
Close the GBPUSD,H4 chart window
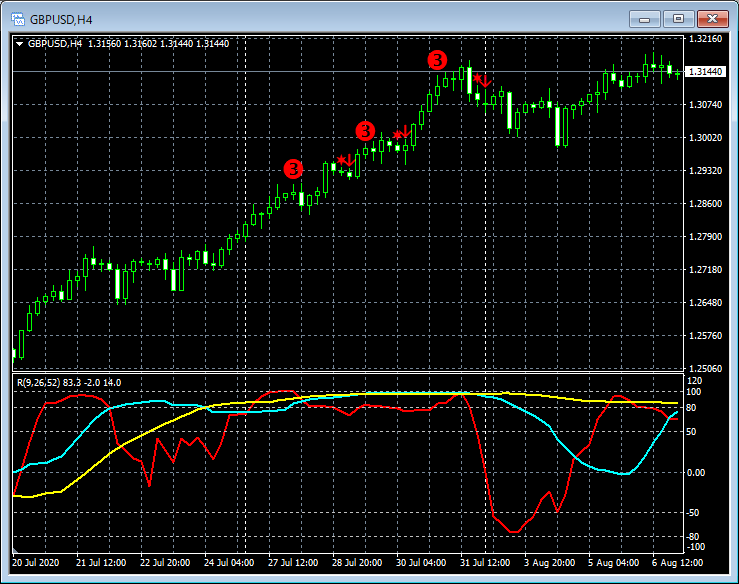click(x=712, y=19)
